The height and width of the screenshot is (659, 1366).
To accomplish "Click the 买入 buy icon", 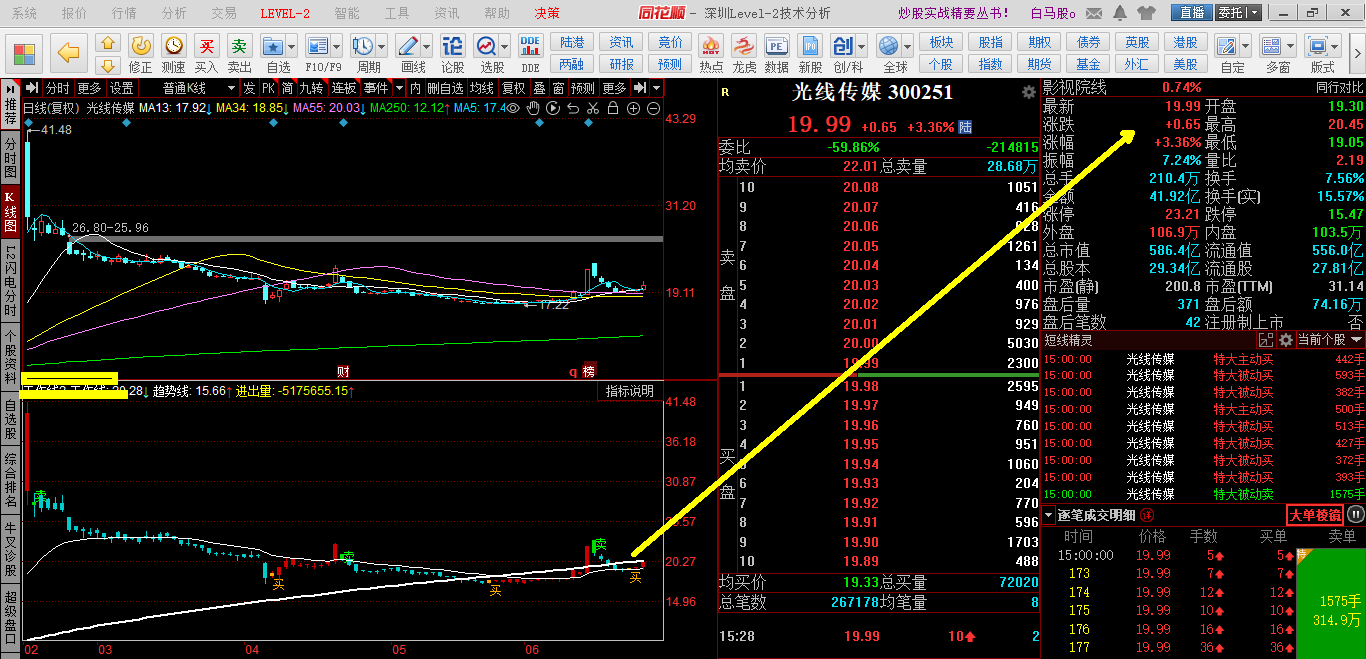I will coord(207,46).
